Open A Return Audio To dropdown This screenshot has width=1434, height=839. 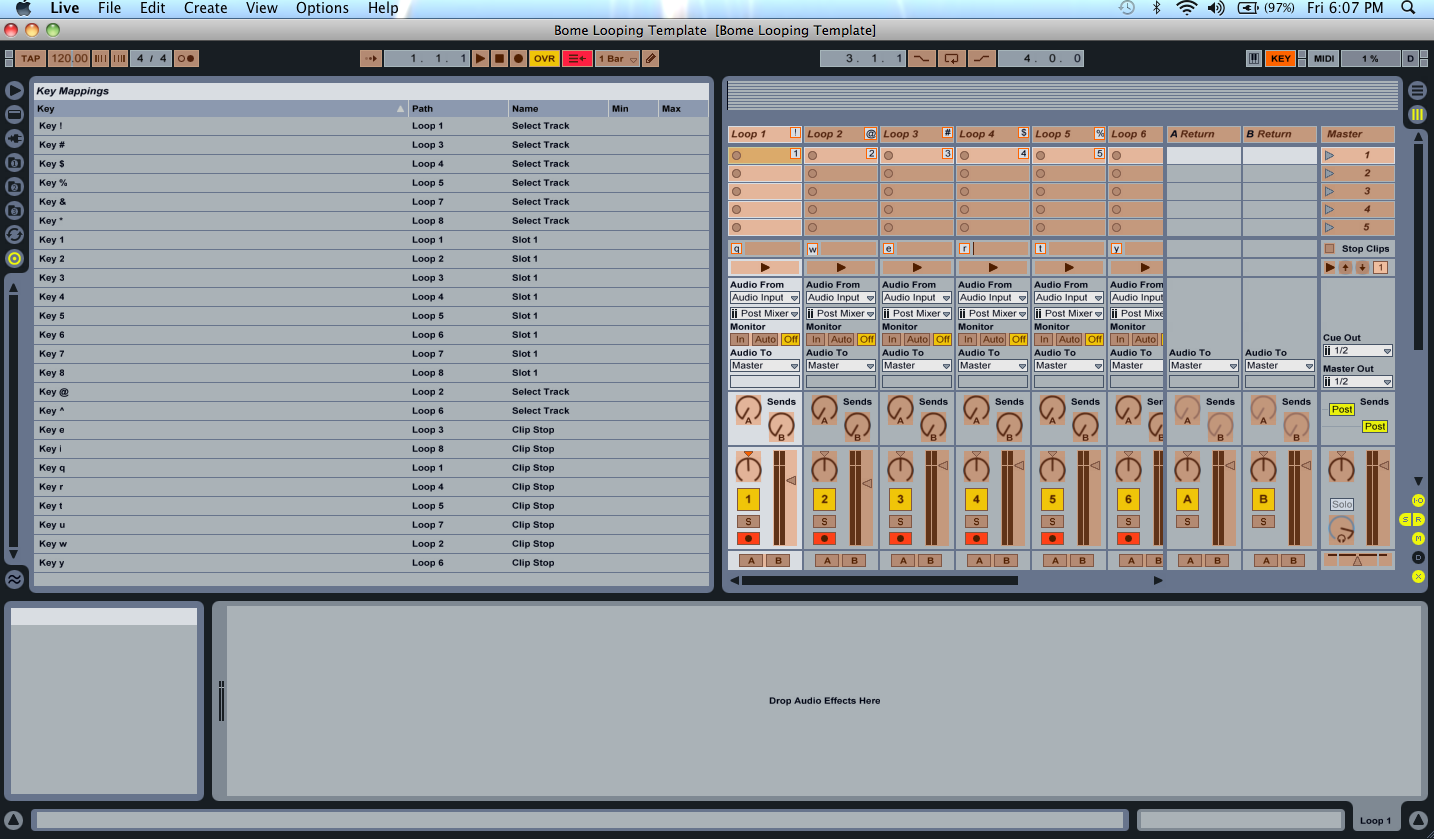tap(1204, 366)
